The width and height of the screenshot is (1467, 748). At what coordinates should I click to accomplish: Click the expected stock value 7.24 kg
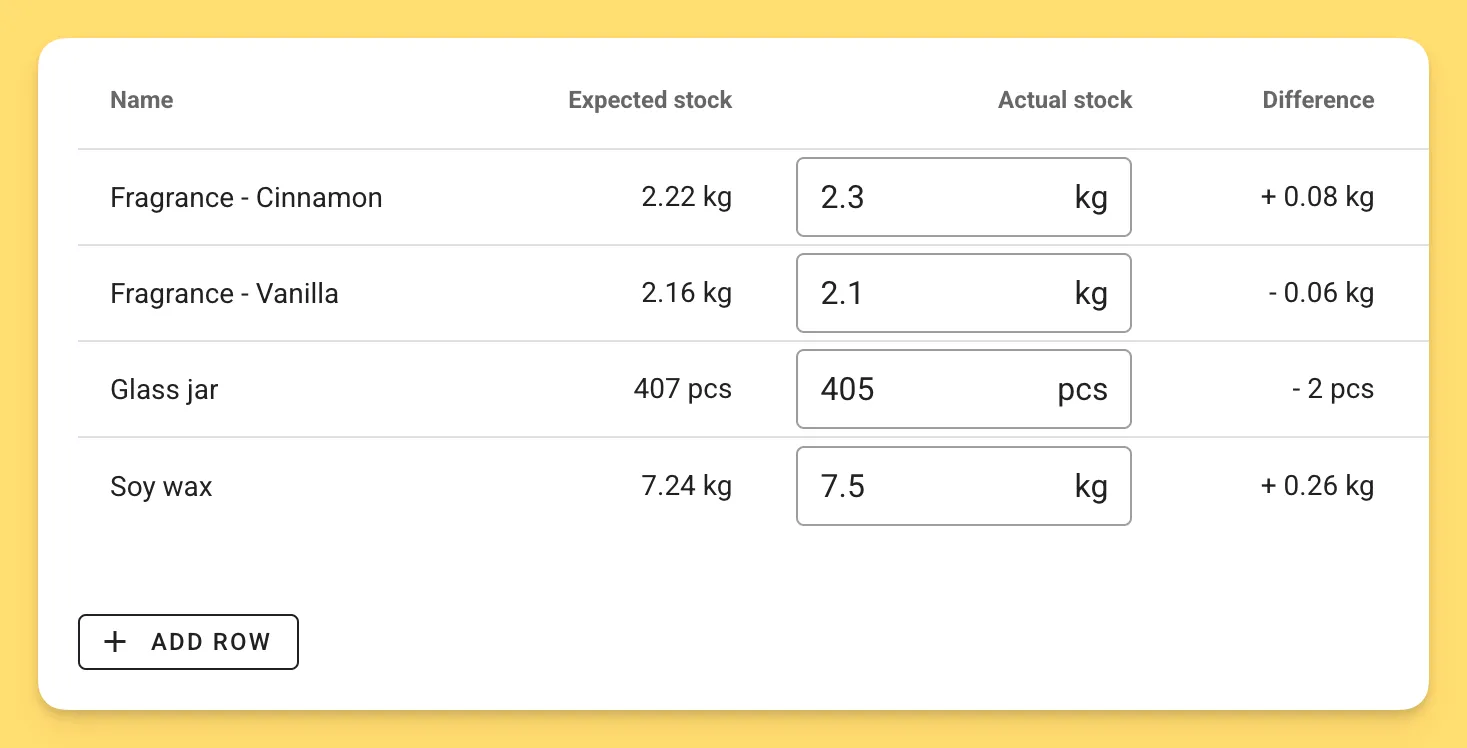tap(686, 486)
